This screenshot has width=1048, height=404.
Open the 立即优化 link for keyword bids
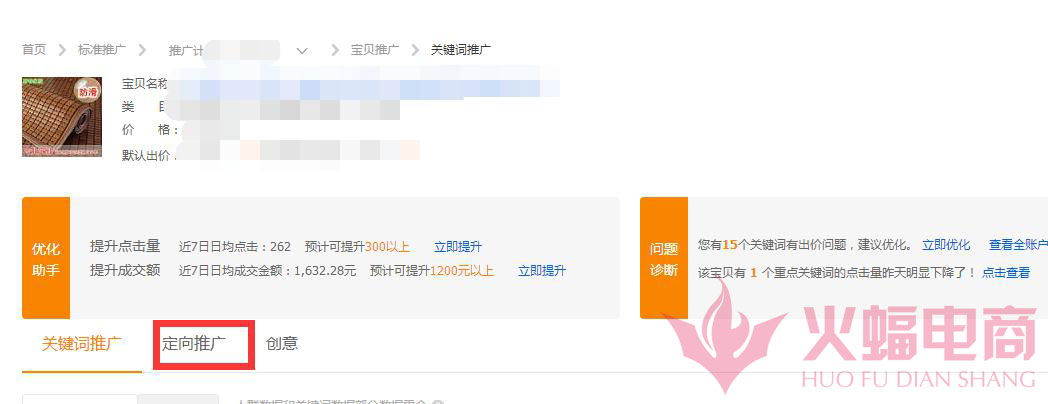[946, 245]
